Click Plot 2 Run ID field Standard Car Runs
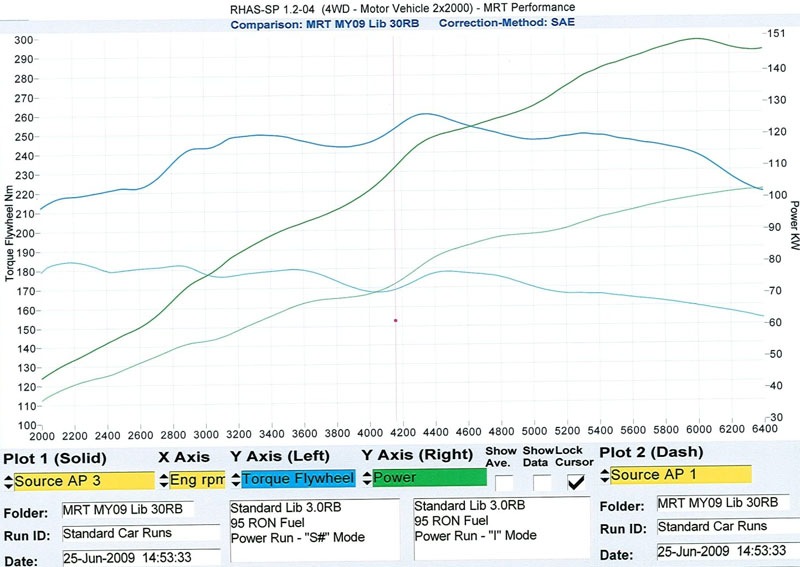Viewport: 800px width, 567px height. click(728, 526)
